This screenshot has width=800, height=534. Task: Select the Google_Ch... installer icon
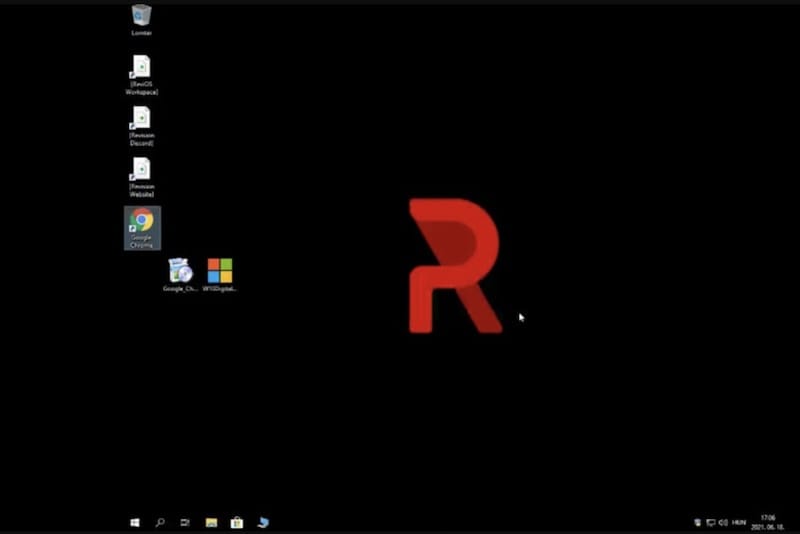point(180,274)
